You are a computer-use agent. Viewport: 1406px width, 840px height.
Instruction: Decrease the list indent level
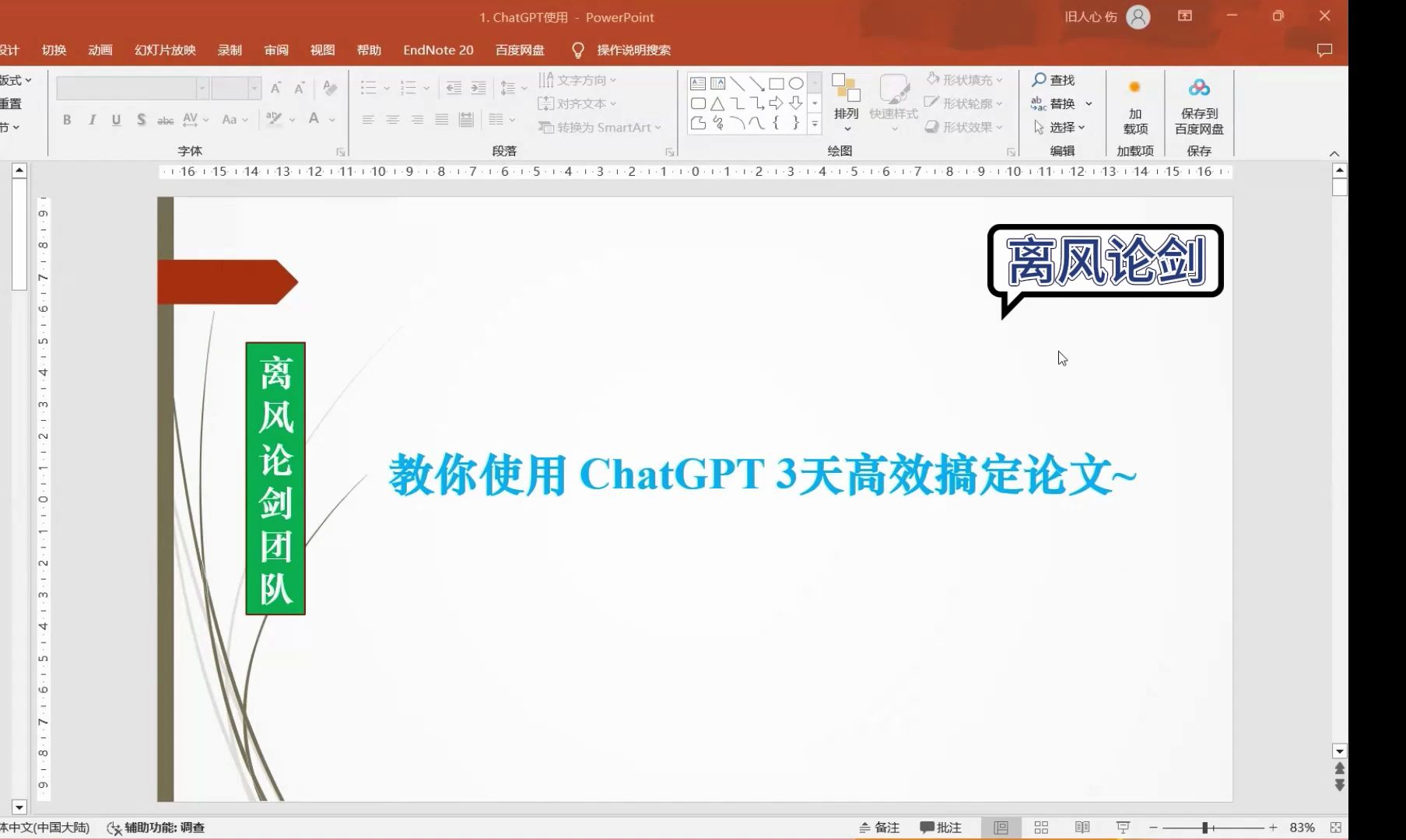(x=454, y=88)
